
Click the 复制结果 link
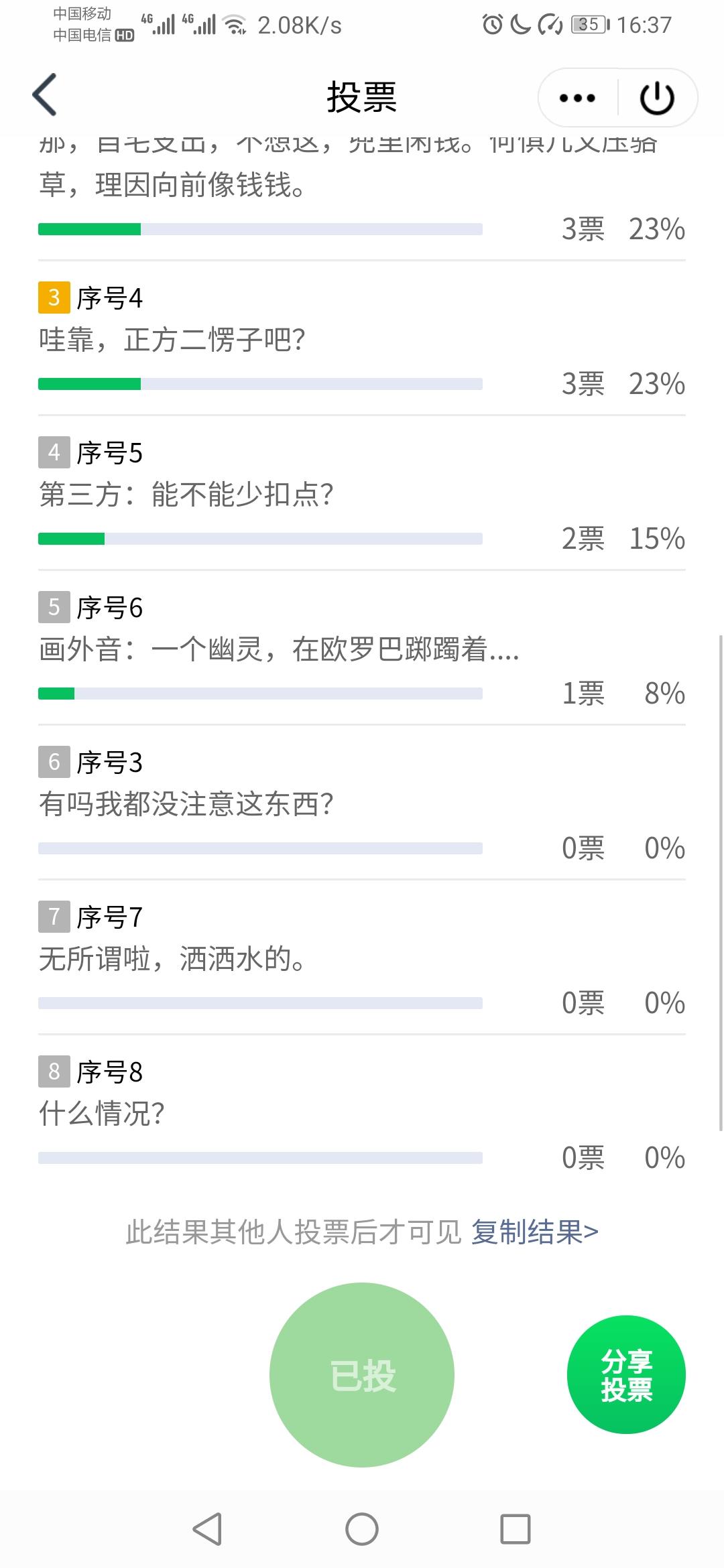click(534, 1232)
